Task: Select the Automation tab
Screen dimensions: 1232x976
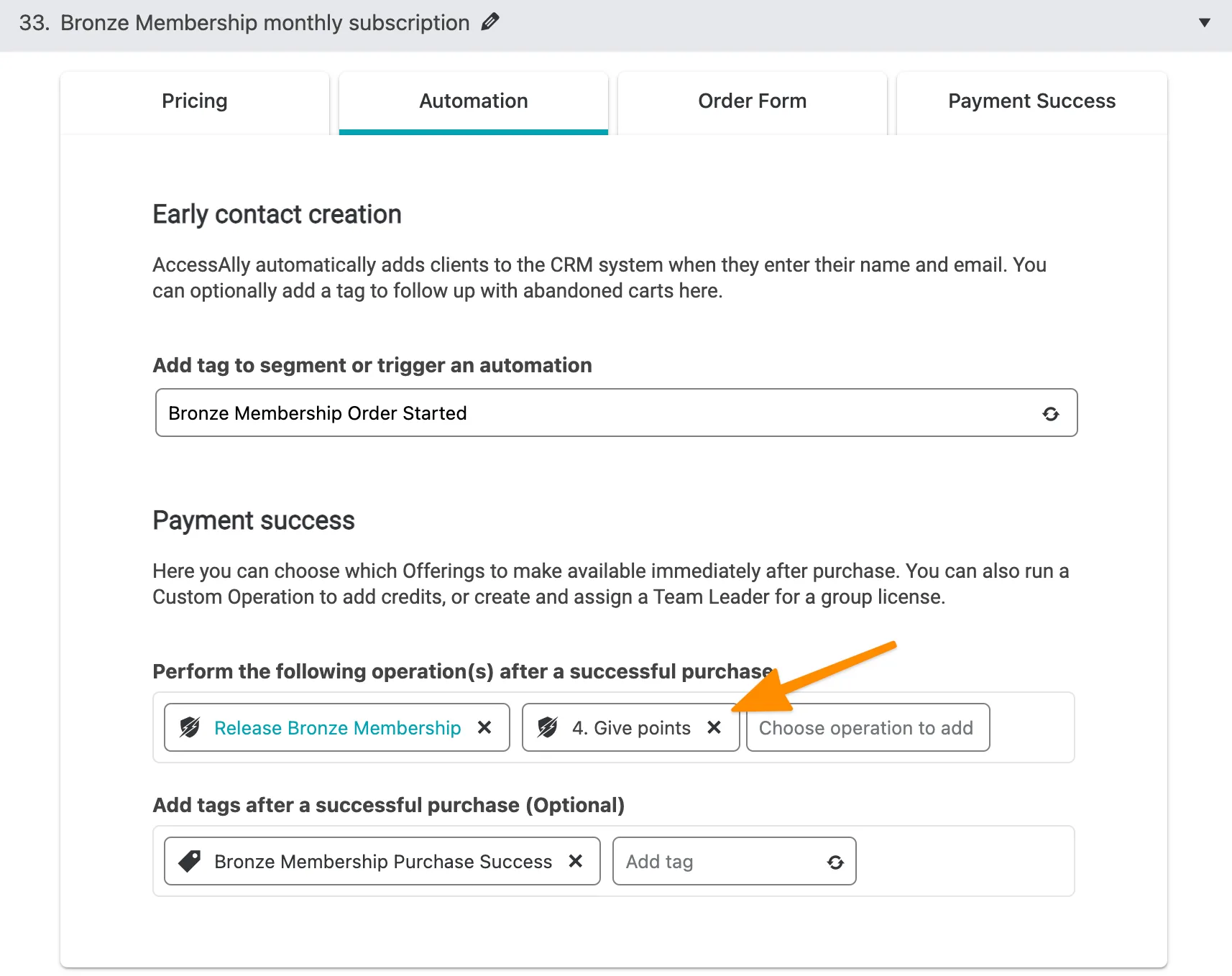Action: pyautogui.click(x=473, y=101)
